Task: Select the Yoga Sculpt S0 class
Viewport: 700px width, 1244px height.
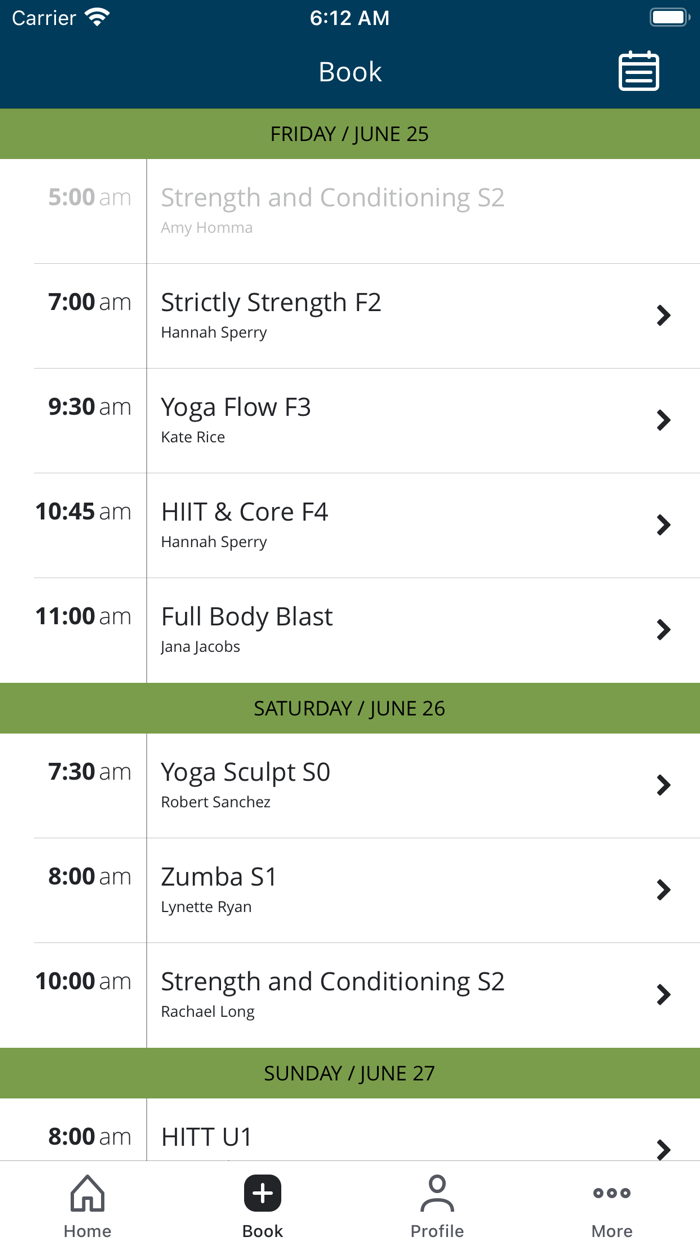Action: pyautogui.click(x=350, y=784)
